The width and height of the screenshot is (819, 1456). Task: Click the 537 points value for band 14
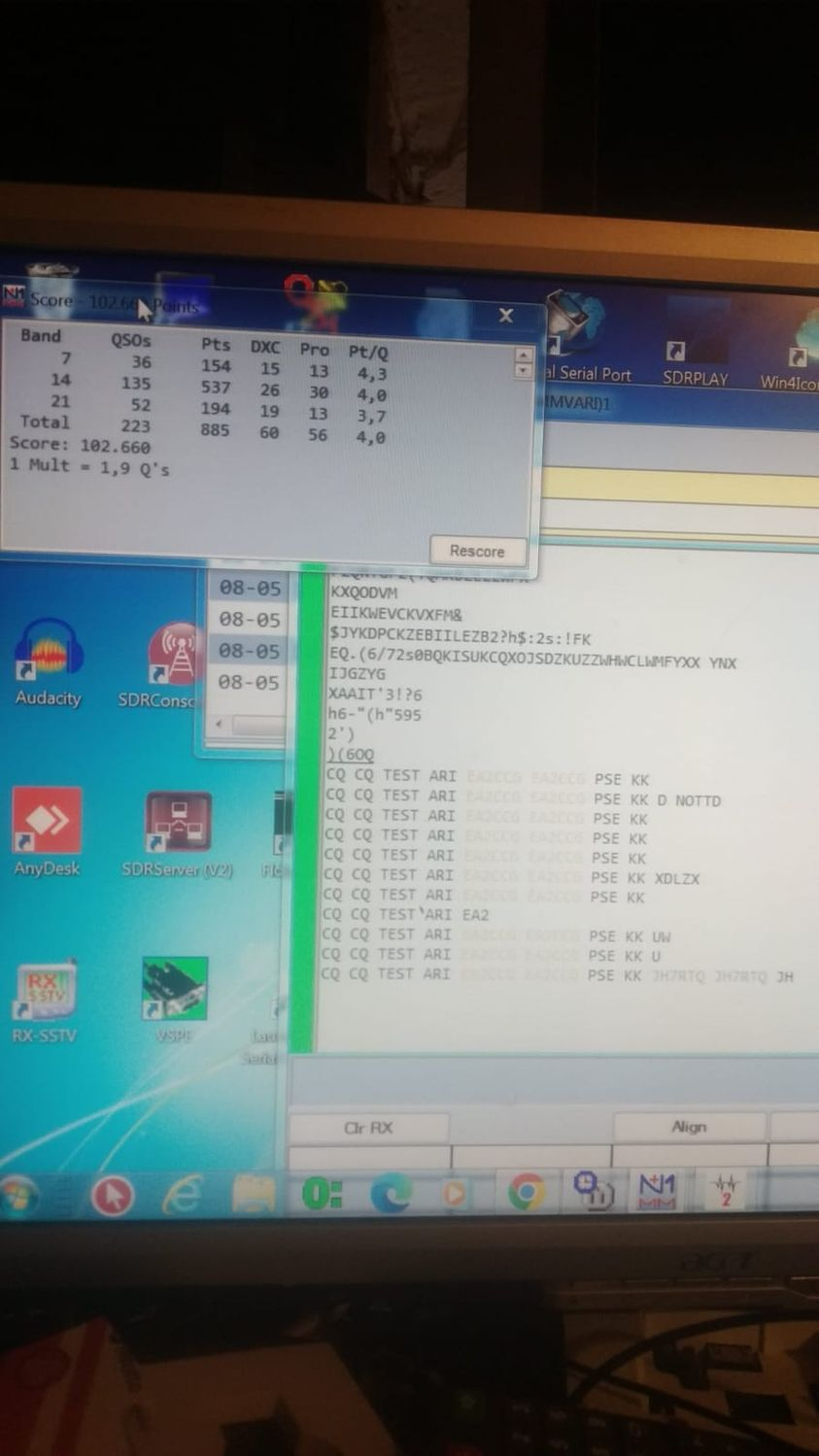coord(216,387)
